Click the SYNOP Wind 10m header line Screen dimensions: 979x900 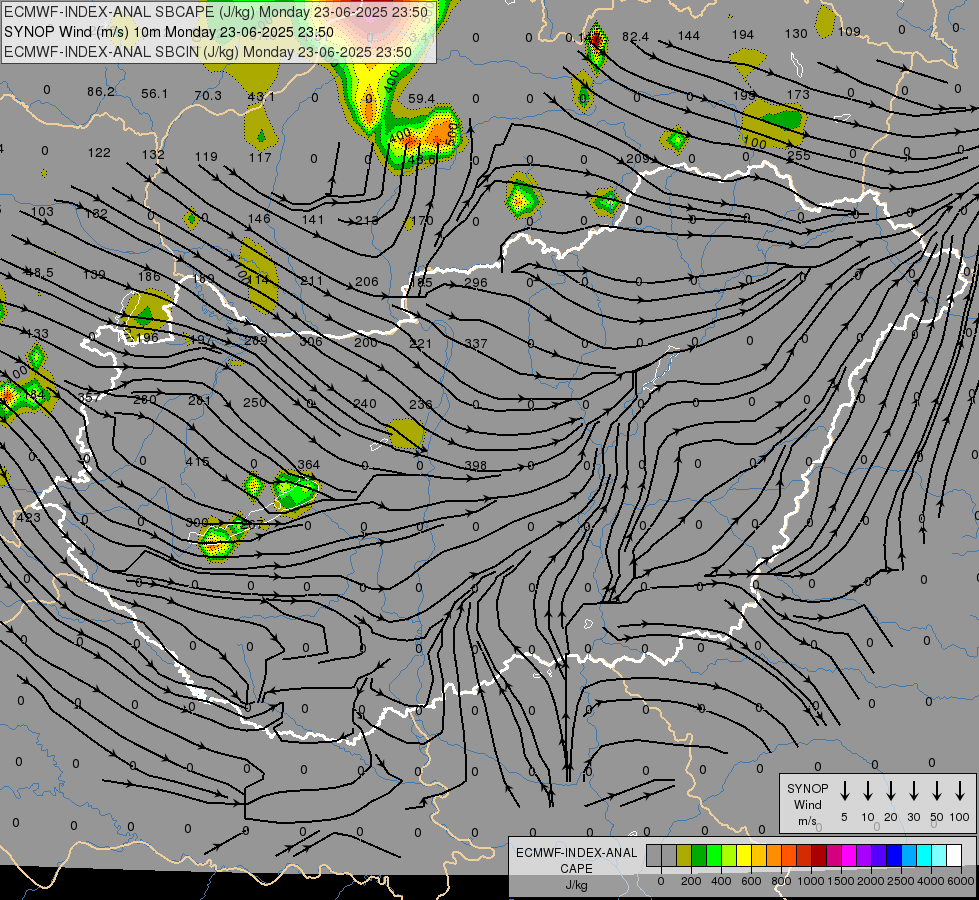click(x=169, y=32)
